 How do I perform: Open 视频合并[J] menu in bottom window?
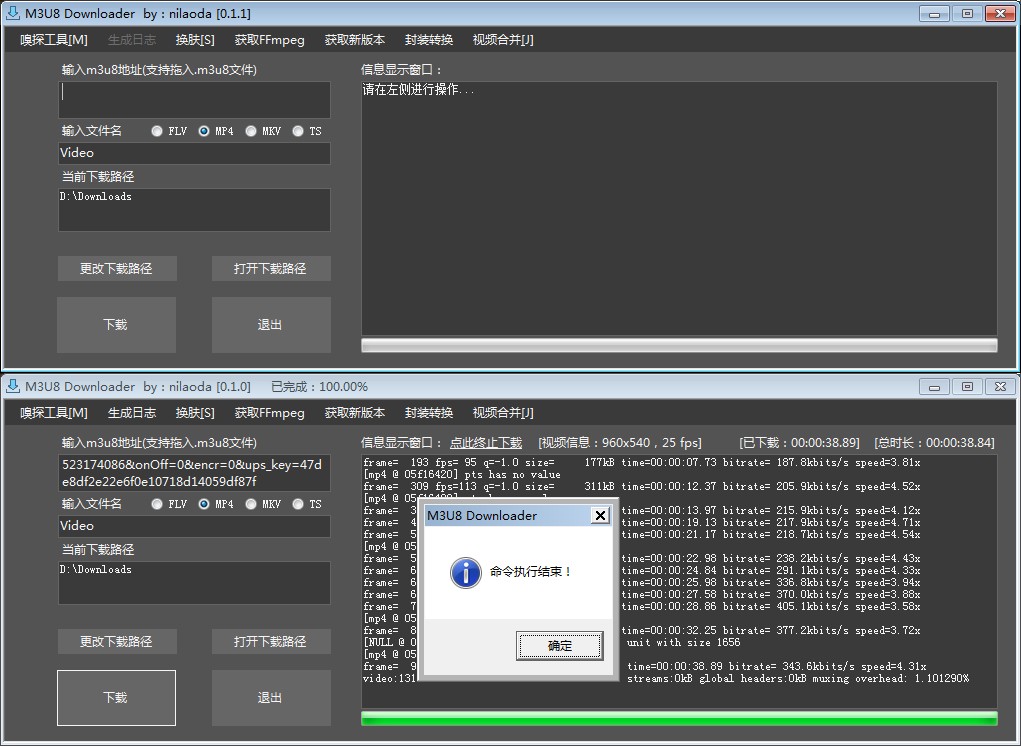[x=503, y=413]
